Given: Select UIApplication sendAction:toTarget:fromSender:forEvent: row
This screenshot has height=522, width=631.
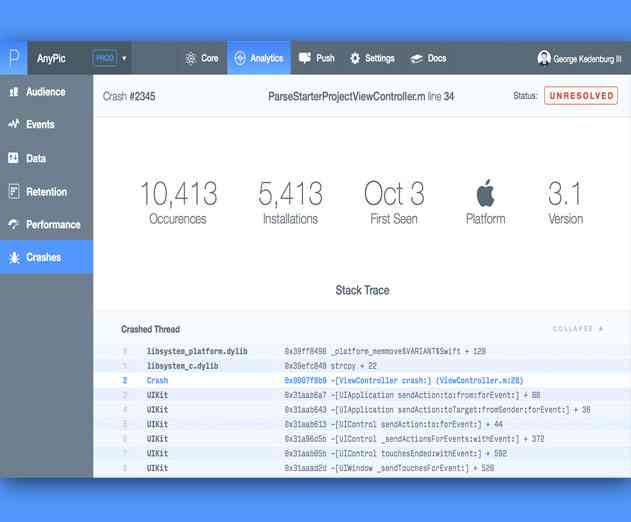Looking at the screenshot, I should coord(362,410).
